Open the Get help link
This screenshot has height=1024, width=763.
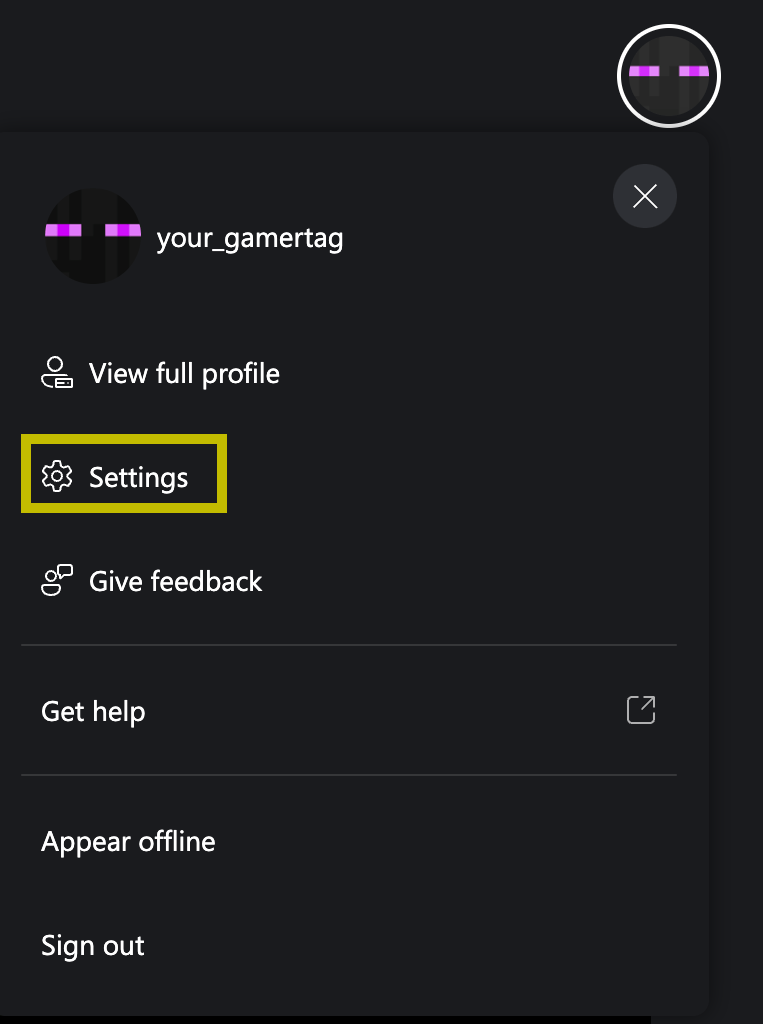[x=348, y=711]
